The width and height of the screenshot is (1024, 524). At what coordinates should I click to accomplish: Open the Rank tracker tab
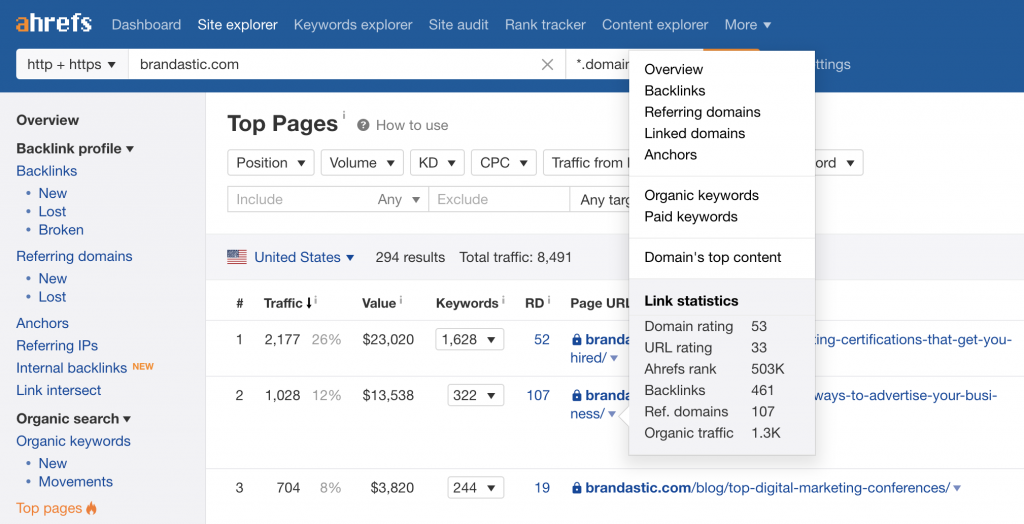(x=545, y=25)
